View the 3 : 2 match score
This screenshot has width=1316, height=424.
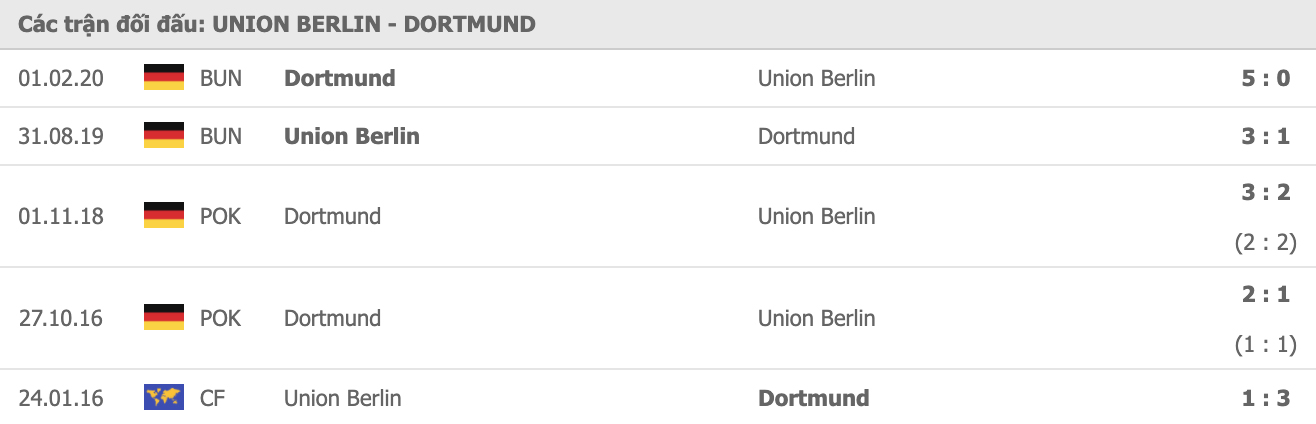pyautogui.click(x=1266, y=193)
